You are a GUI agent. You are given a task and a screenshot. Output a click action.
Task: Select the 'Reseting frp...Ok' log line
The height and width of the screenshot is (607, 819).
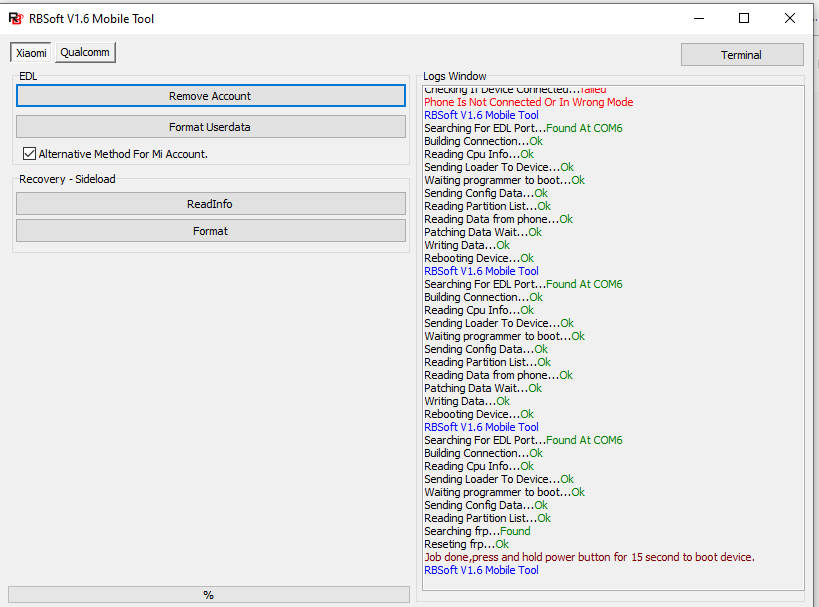466,544
